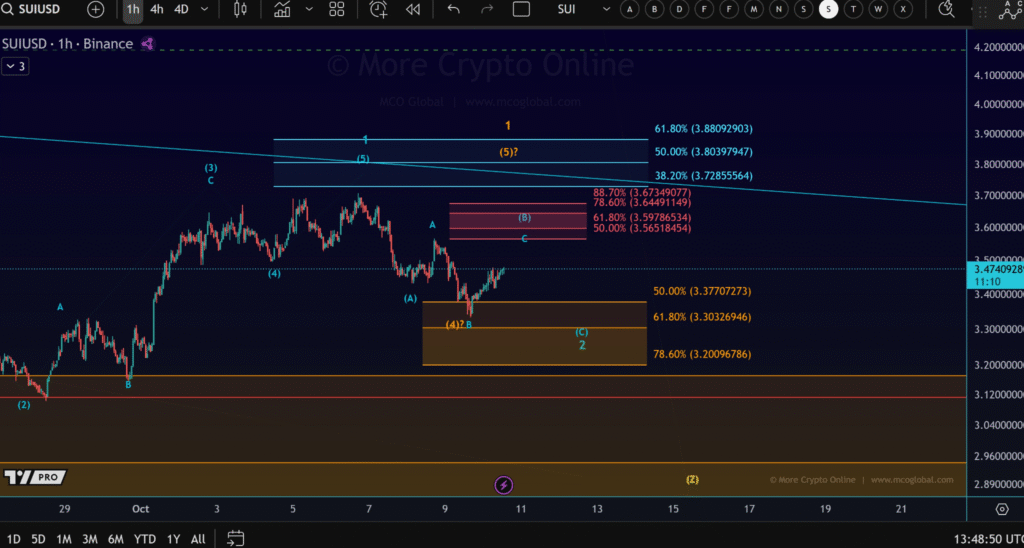Screen dimensions: 1024x548
Task: Open the quick search magnifier icon
Action: [946, 9]
